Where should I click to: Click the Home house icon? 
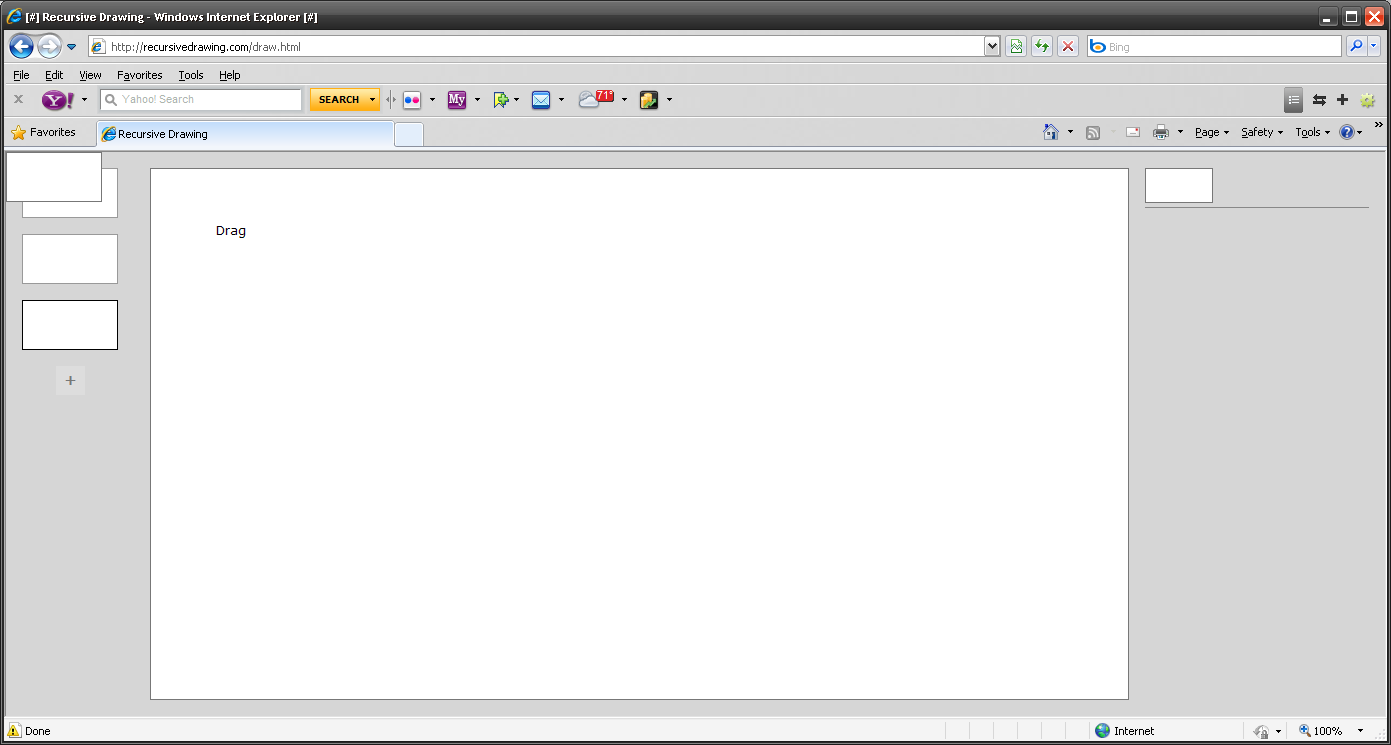[x=1050, y=132]
